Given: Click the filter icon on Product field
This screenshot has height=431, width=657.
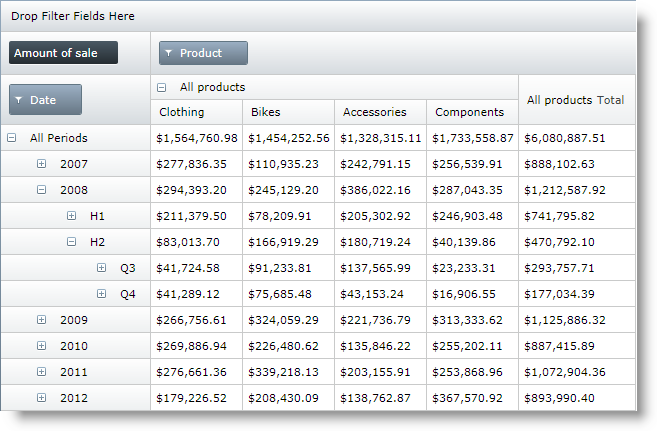Looking at the screenshot, I should [x=169, y=53].
